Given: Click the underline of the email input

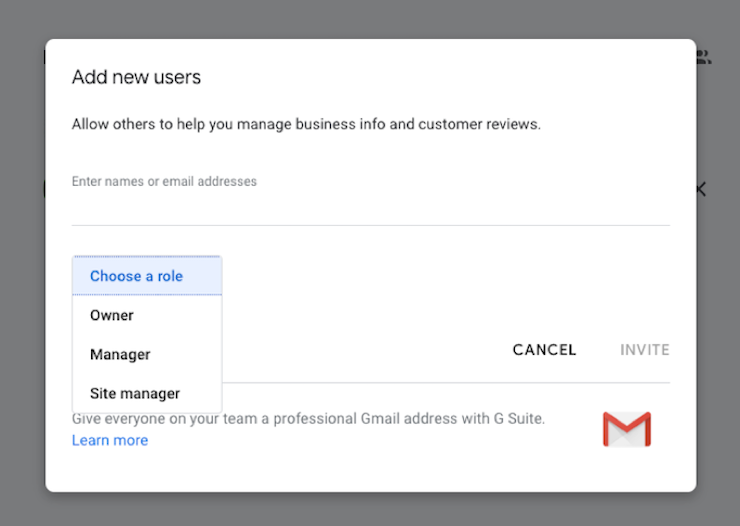Looking at the screenshot, I should [x=370, y=225].
